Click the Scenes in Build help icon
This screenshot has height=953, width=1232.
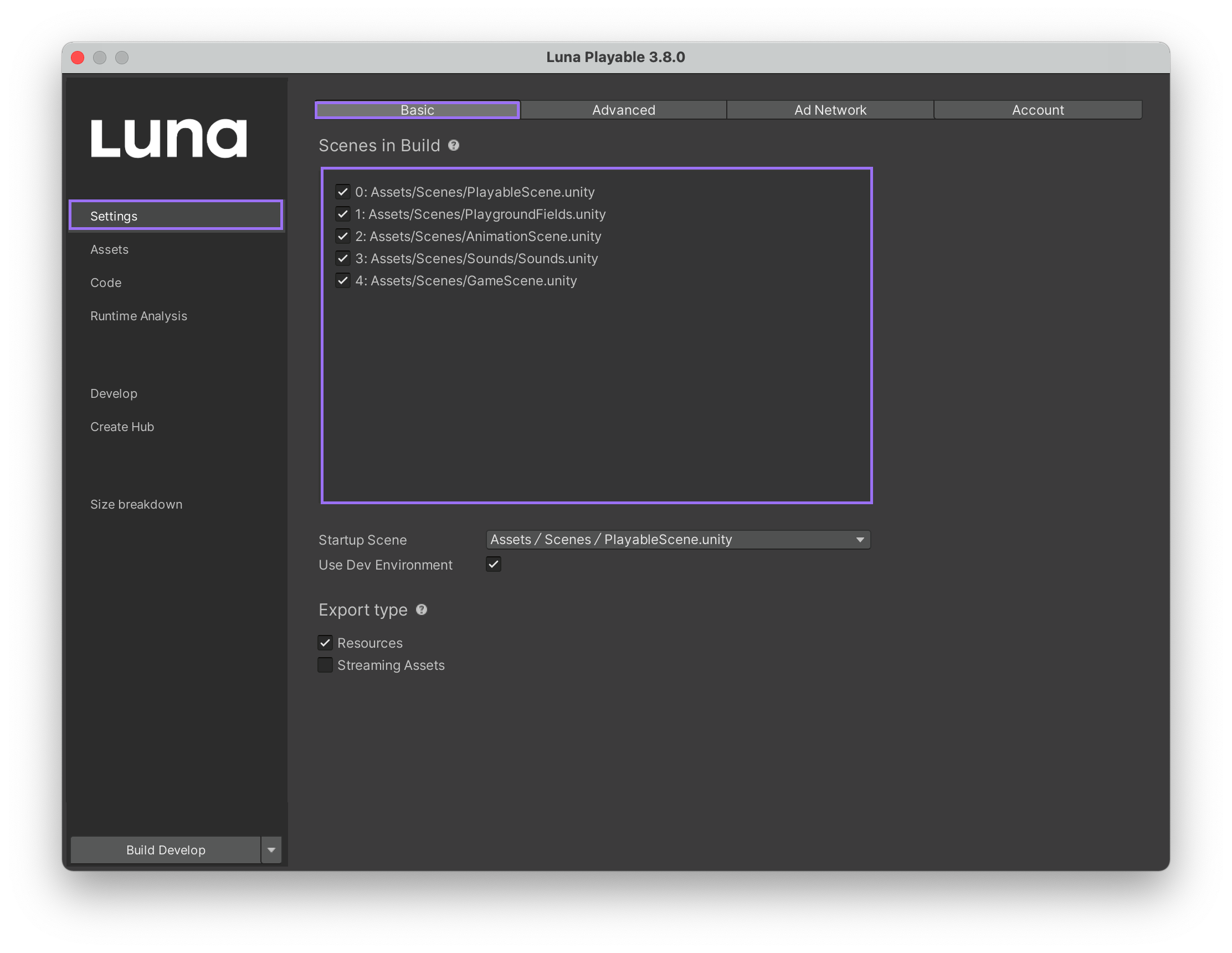pos(454,146)
